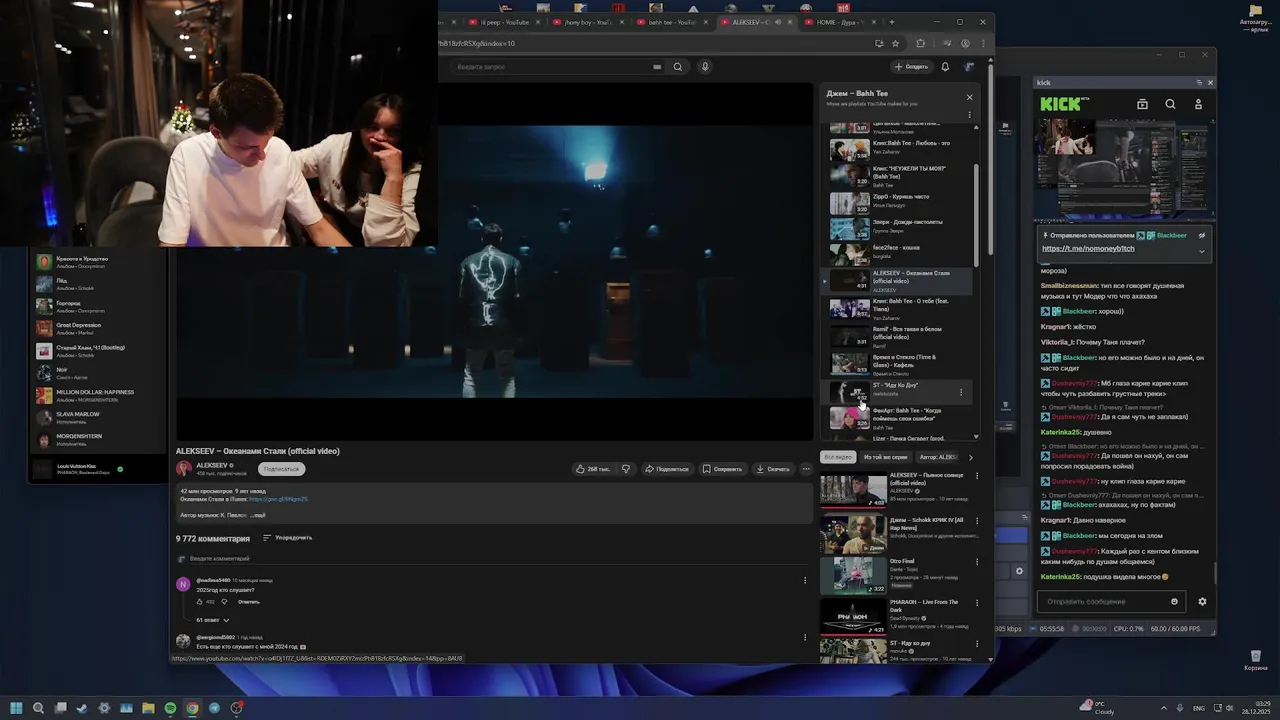The height and width of the screenshot is (720, 1280).
Task: Select the 'Все видео' filter chip
Action: (838, 457)
